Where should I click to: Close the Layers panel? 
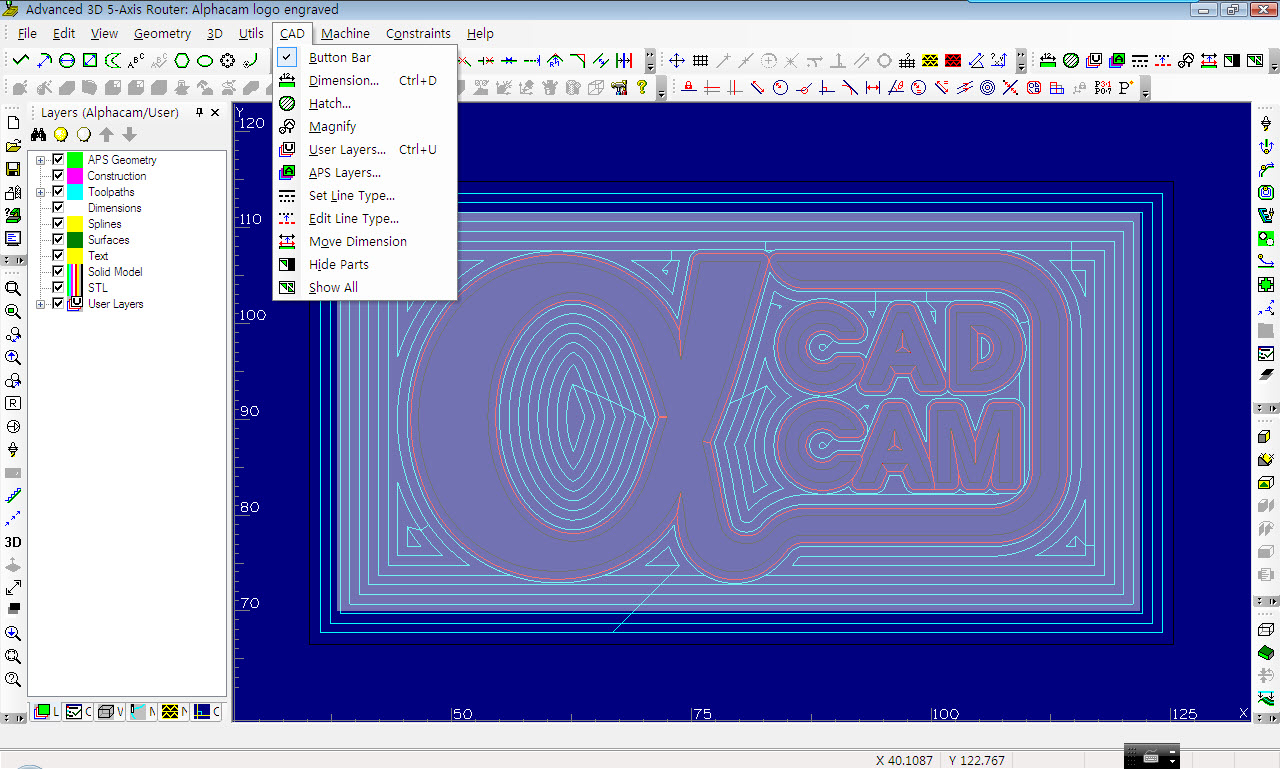pyautogui.click(x=215, y=113)
